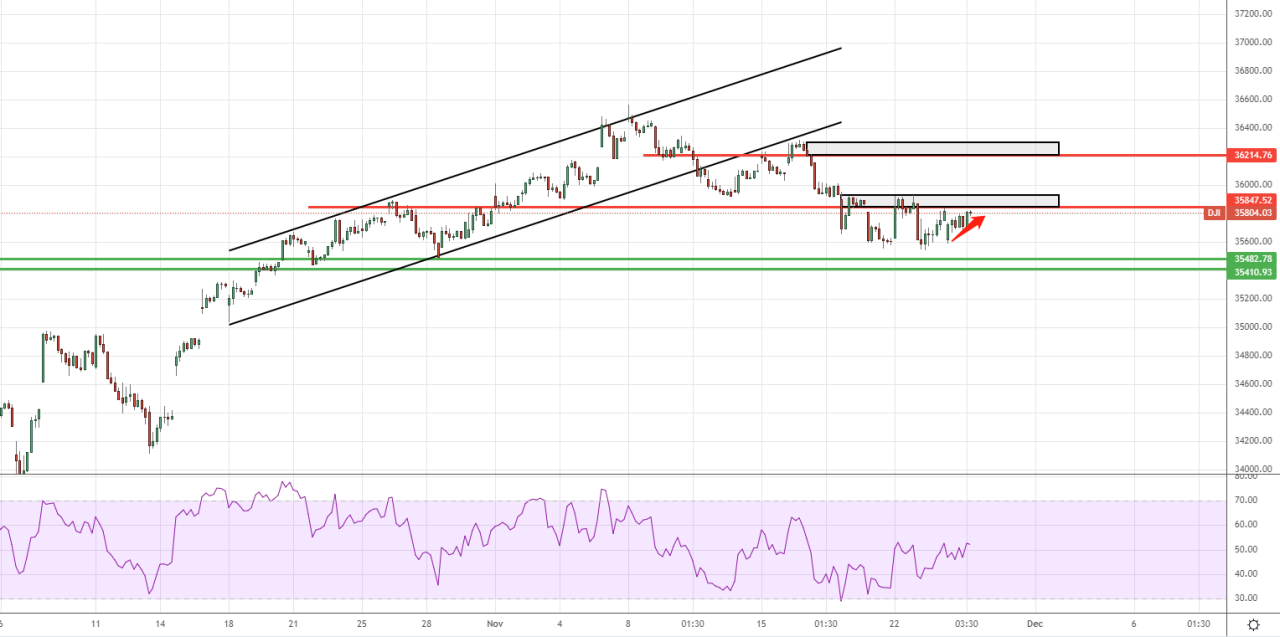This screenshot has width=1280, height=637.
Task: Select the 35847.52 red price label
Action: [x=1252, y=200]
